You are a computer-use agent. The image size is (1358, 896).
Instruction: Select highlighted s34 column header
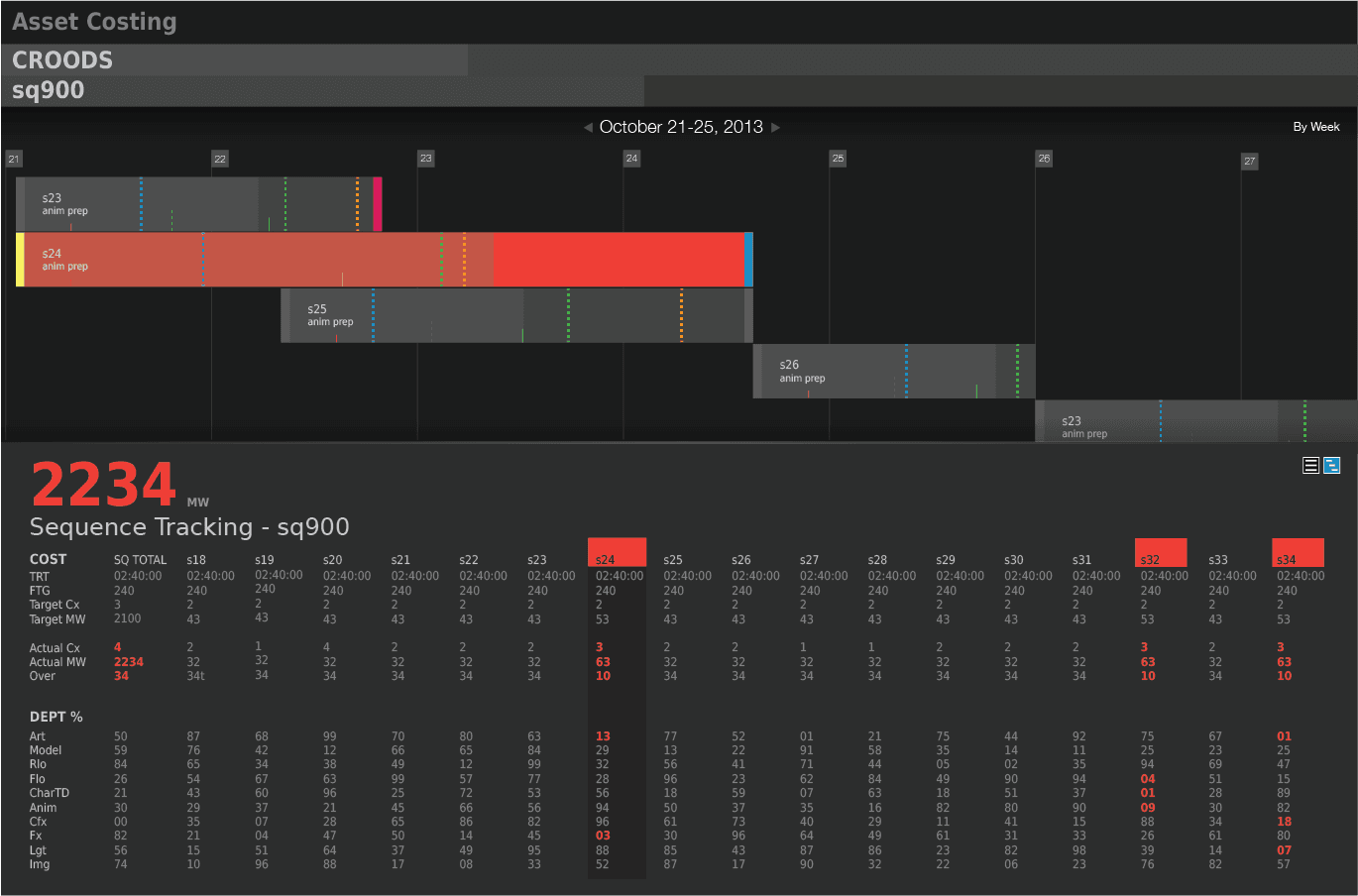1298,553
